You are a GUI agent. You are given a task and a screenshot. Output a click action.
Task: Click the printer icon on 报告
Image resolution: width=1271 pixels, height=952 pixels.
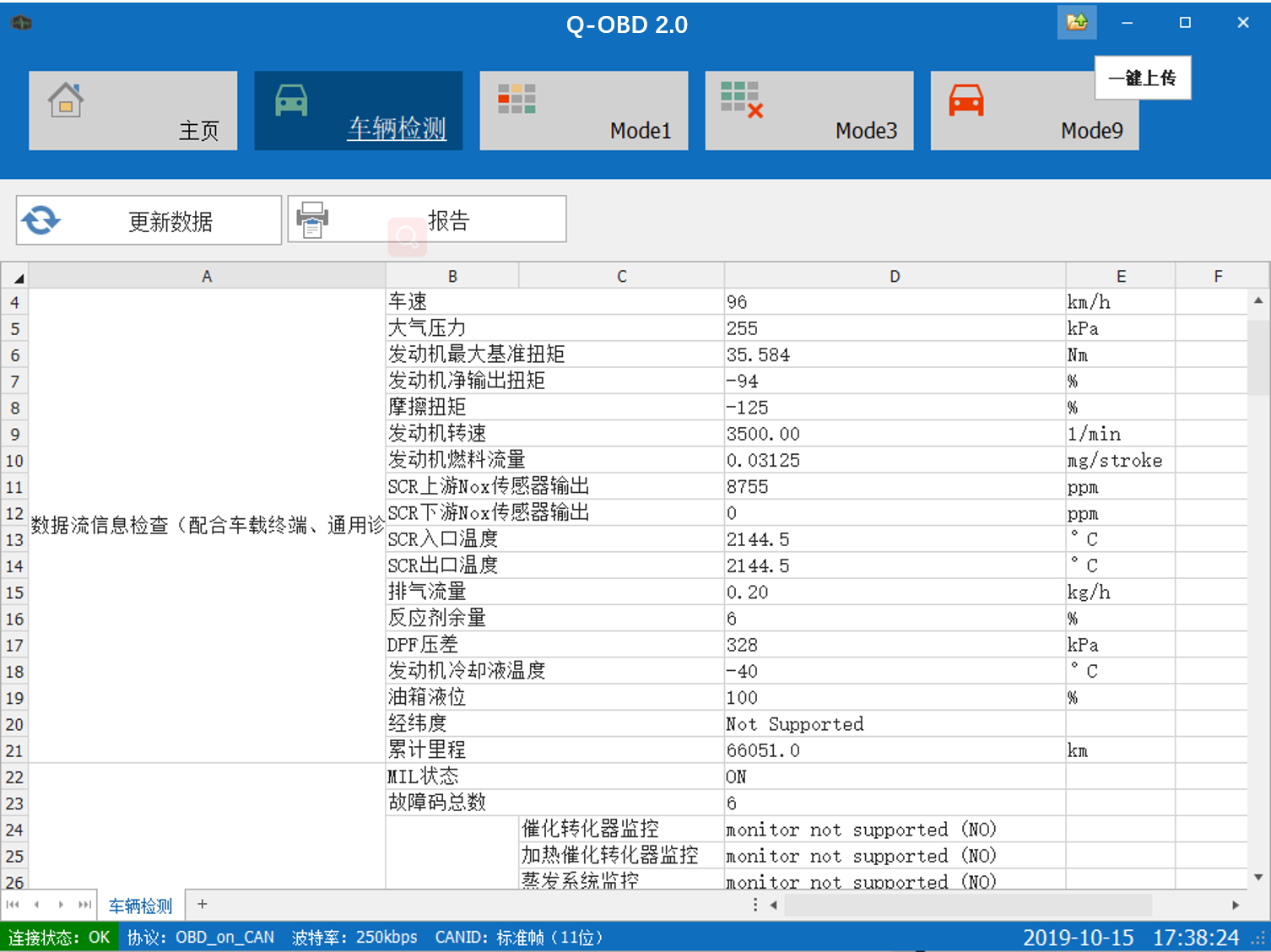312,219
